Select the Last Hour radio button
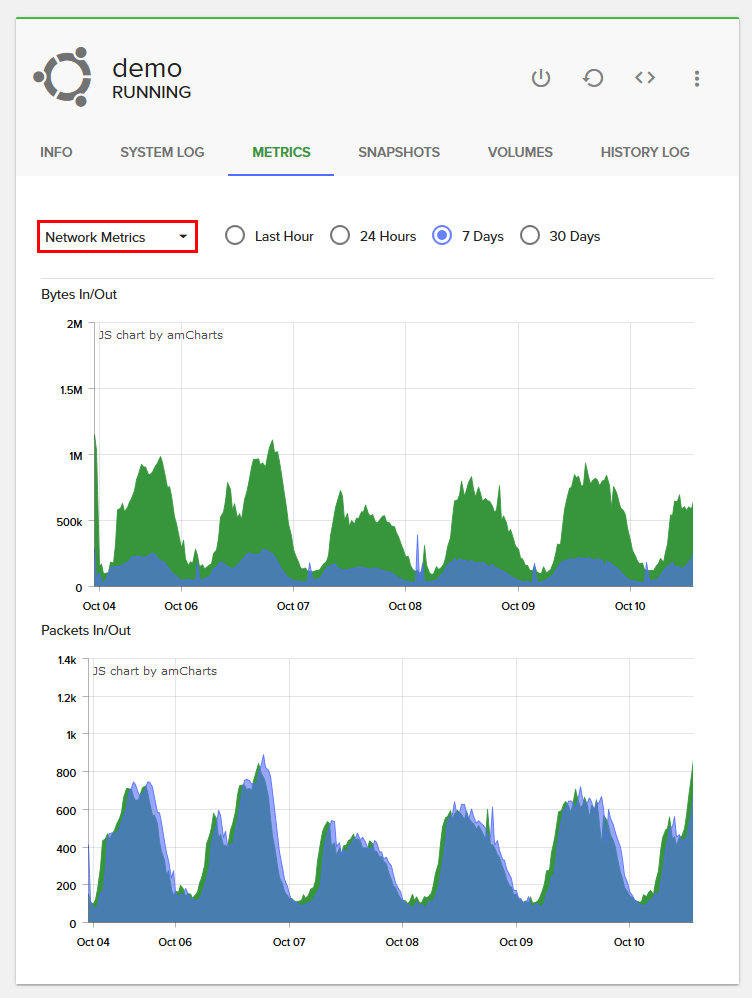Image resolution: width=752 pixels, height=998 pixels. tap(235, 236)
